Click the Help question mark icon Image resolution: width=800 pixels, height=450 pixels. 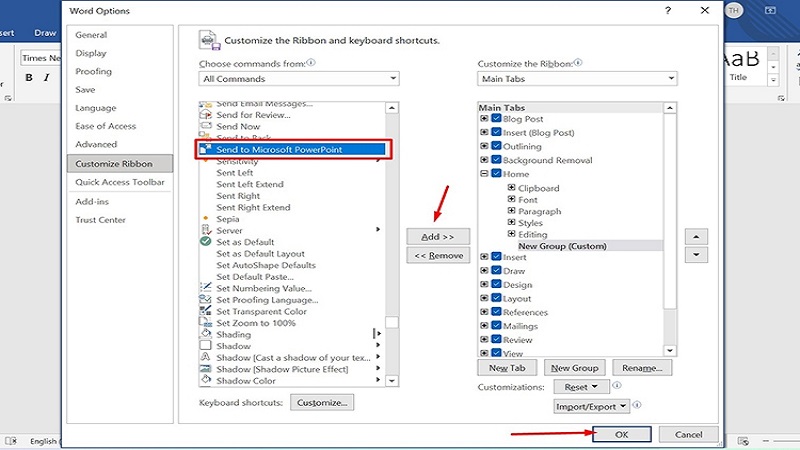(x=668, y=11)
